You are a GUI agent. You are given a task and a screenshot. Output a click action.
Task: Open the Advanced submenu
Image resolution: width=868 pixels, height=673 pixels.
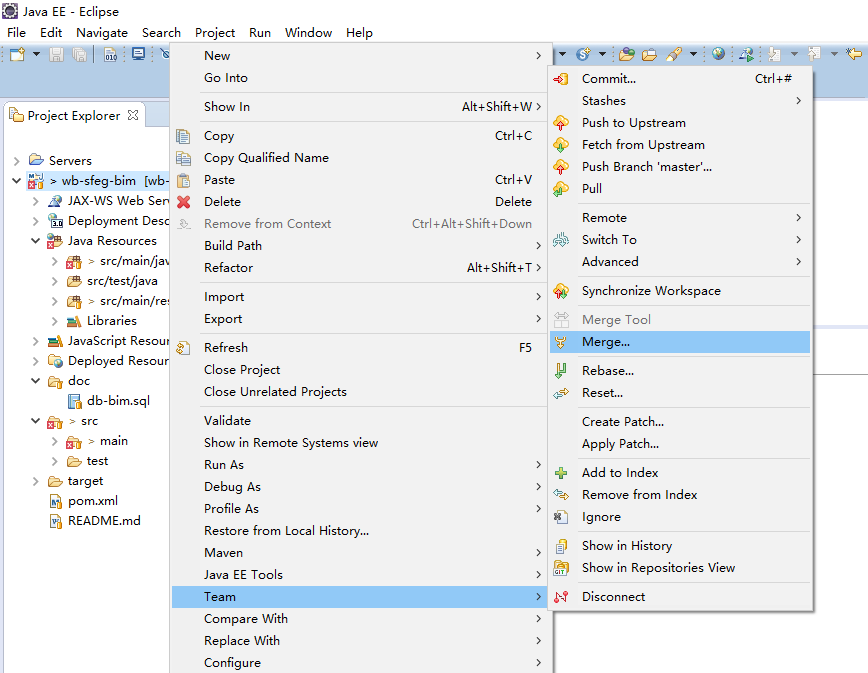[x=680, y=262]
